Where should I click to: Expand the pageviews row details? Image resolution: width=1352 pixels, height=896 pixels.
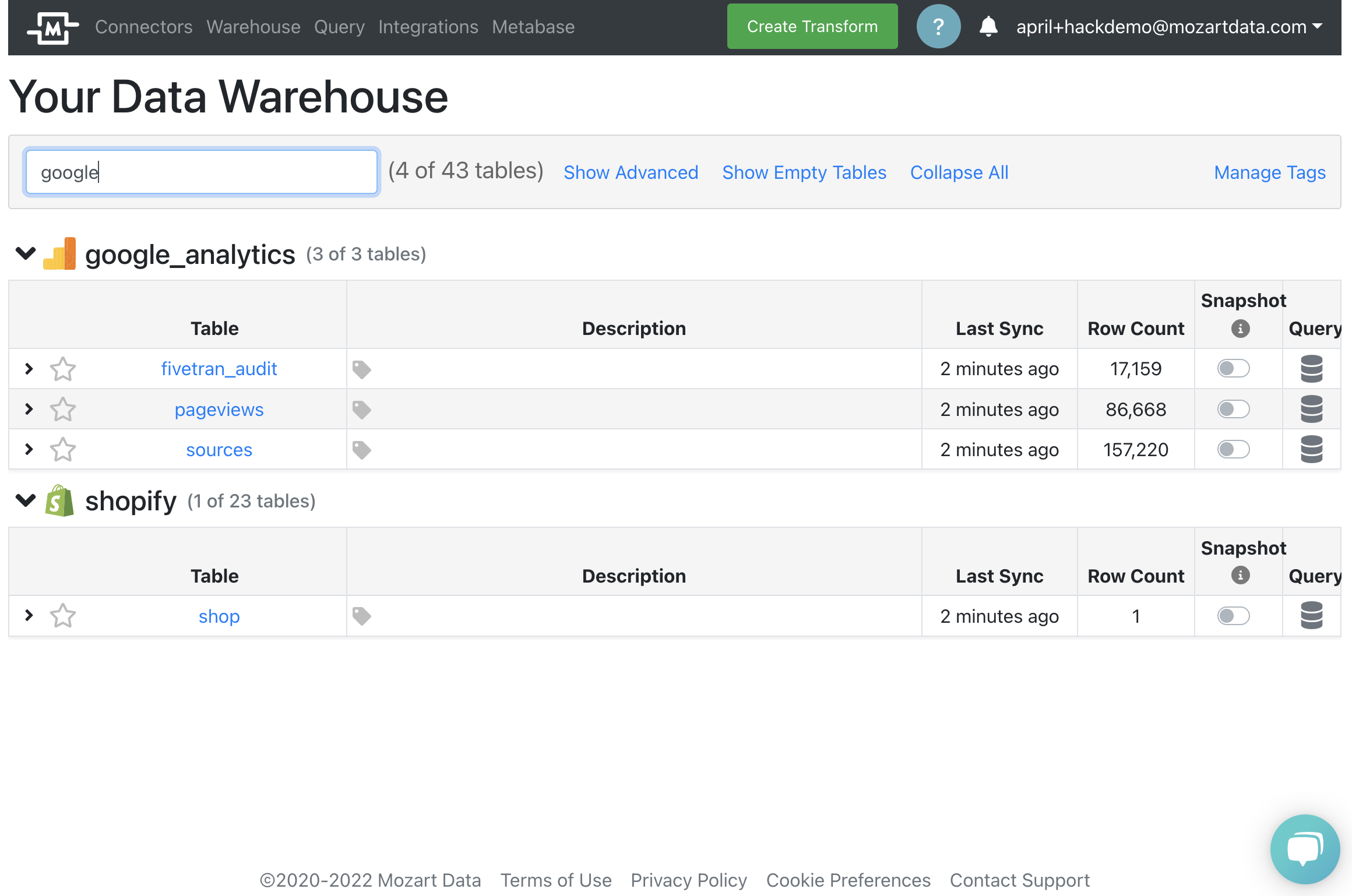[29, 409]
